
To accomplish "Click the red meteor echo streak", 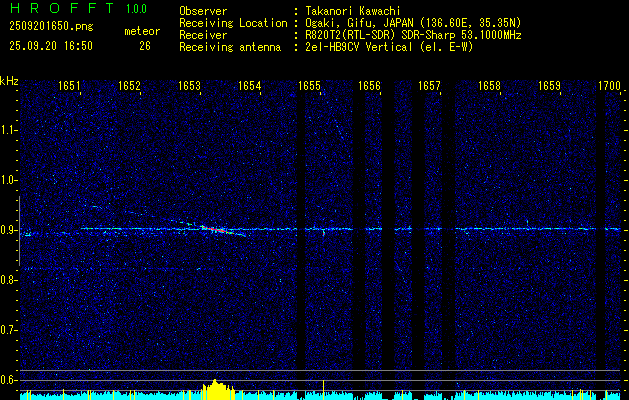I will [x=215, y=229].
